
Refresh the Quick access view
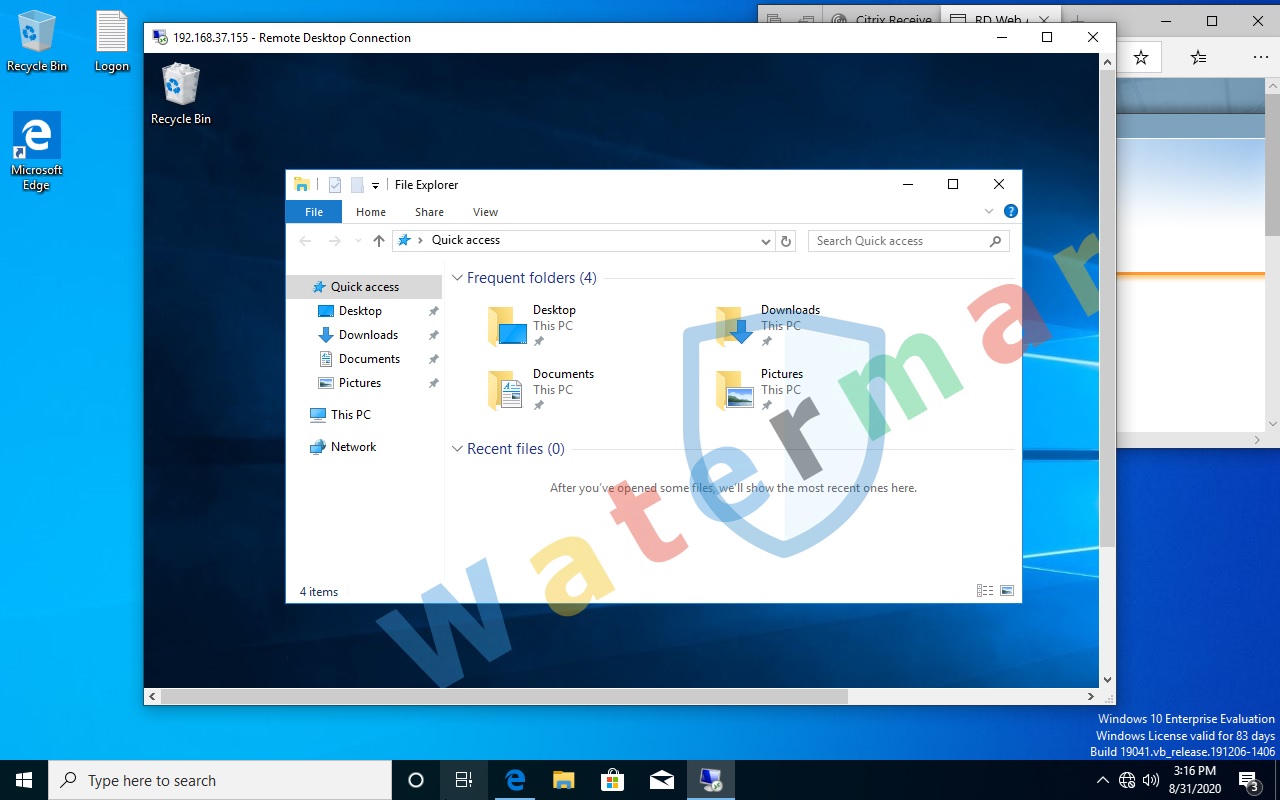(x=785, y=241)
